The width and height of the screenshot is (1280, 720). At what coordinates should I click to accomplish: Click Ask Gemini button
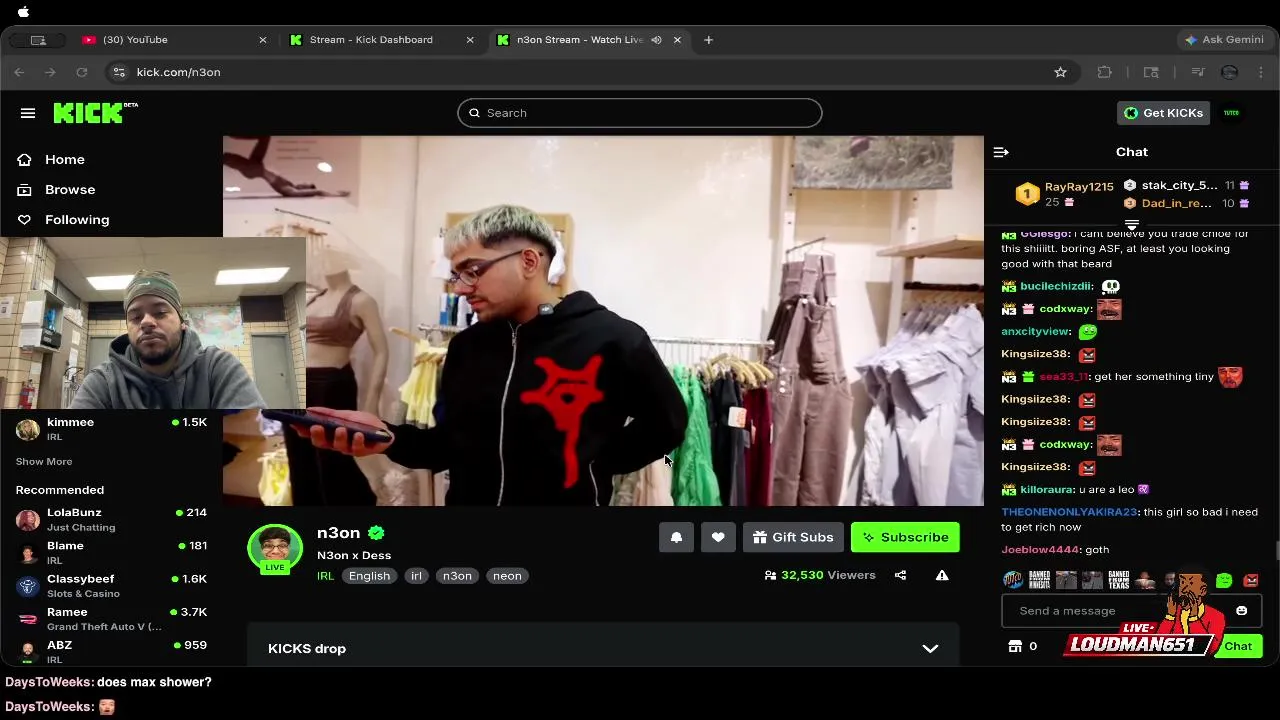1224,40
